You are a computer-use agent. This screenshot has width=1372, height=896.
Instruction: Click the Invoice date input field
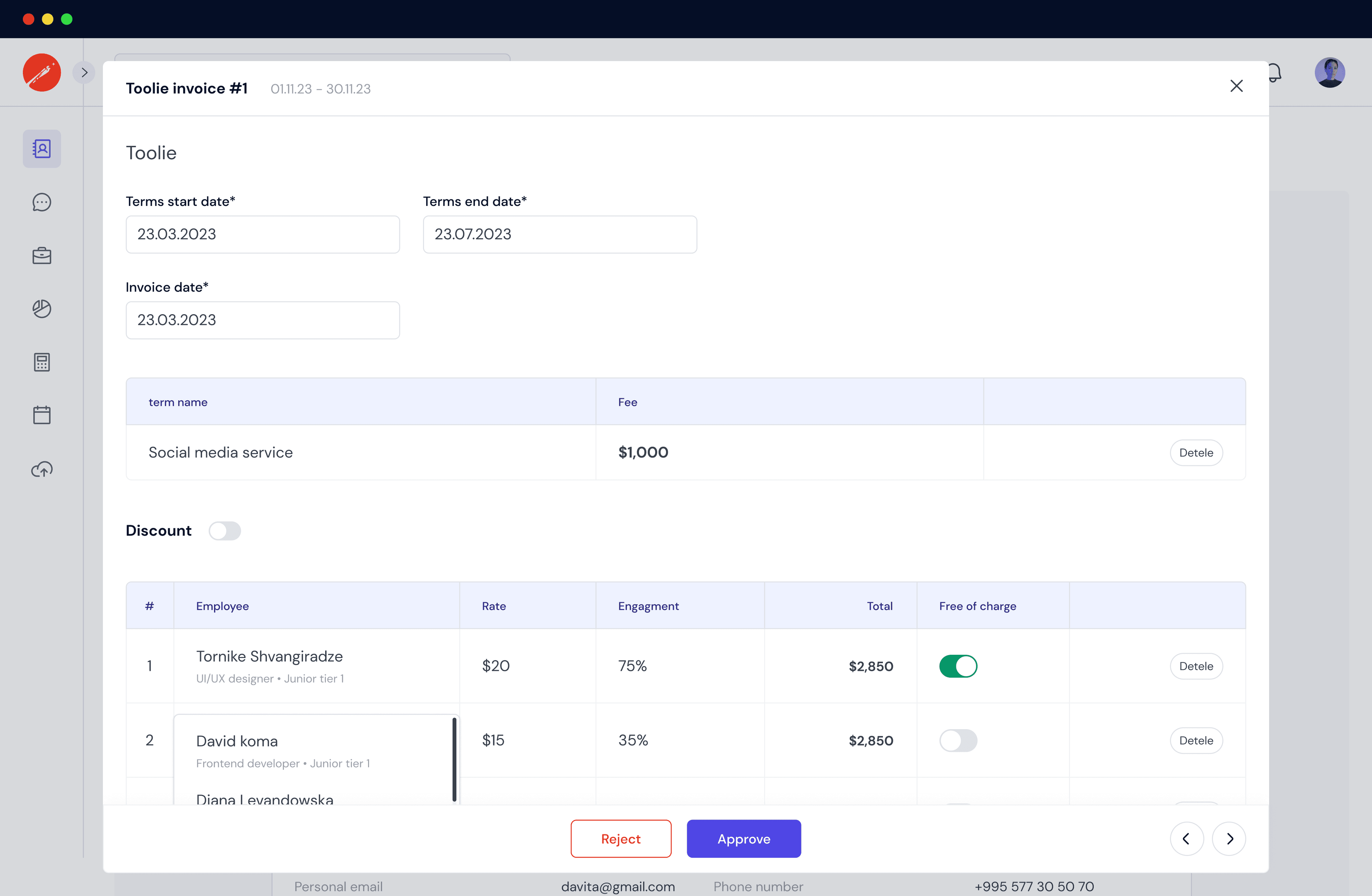[x=262, y=320]
